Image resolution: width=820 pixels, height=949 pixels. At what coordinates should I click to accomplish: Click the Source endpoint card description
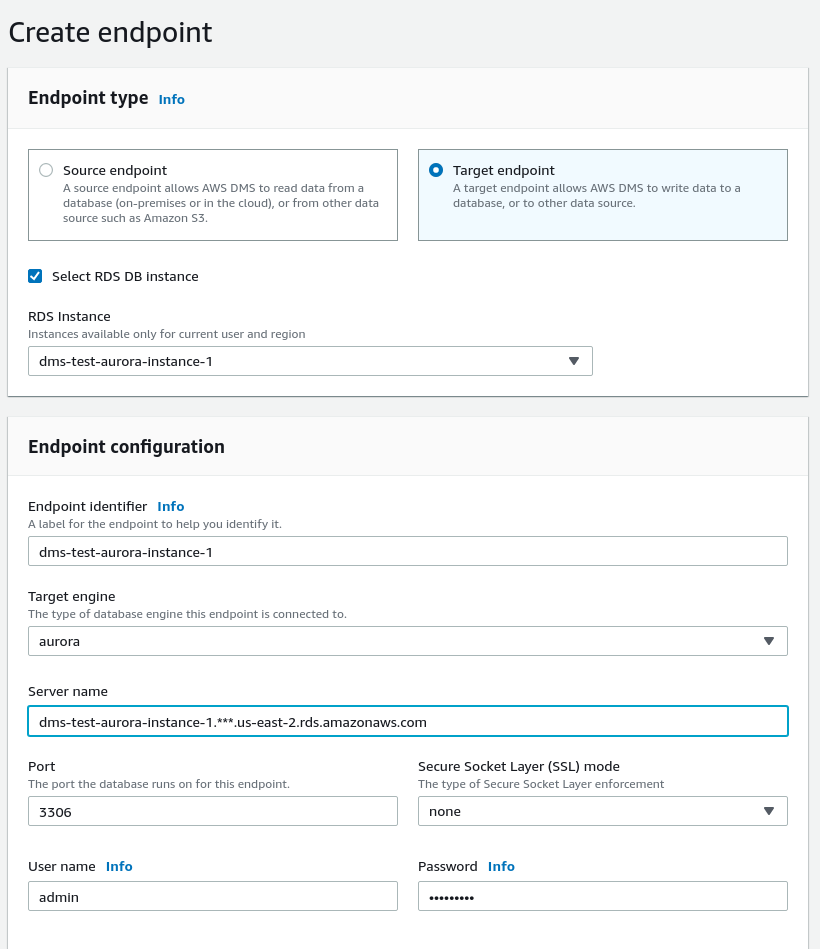(221, 203)
